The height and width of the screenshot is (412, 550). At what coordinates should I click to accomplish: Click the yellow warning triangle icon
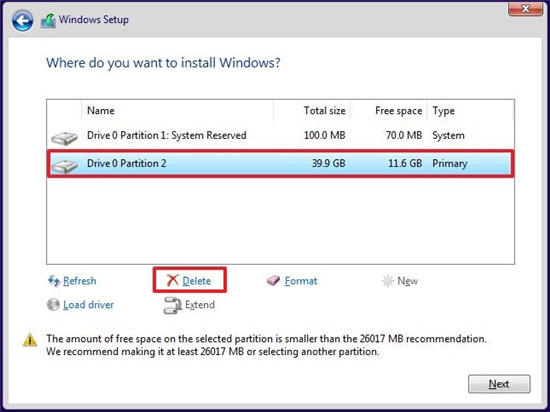[30, 340]
